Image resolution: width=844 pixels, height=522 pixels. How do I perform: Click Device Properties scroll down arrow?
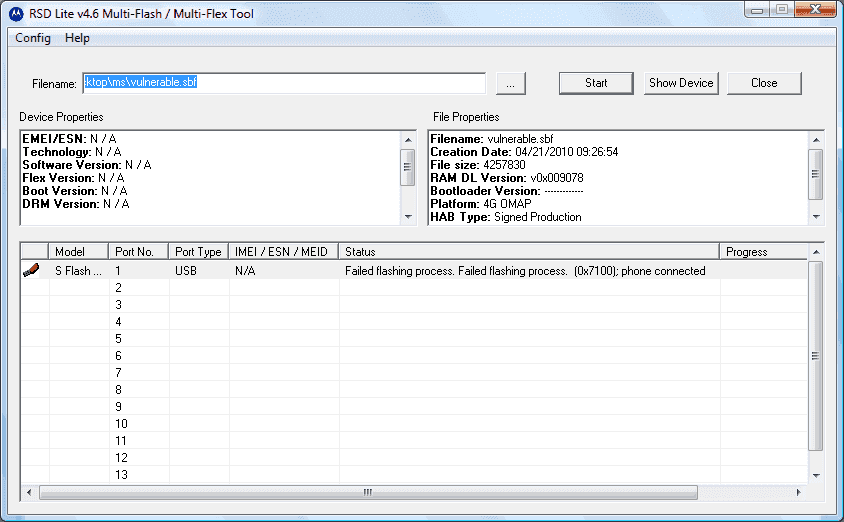(x=408, y=217)
